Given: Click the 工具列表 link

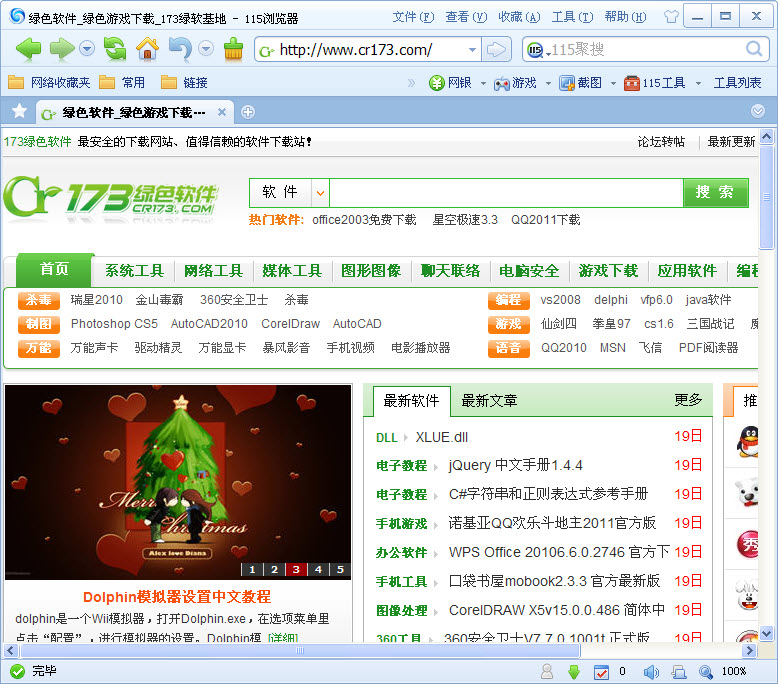Looking at the screenshot, I should tap(737, 83).
